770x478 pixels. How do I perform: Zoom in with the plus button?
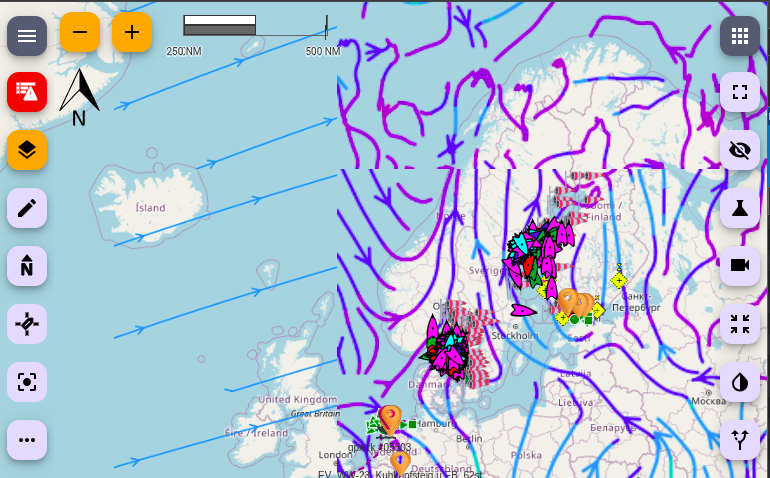132,32
